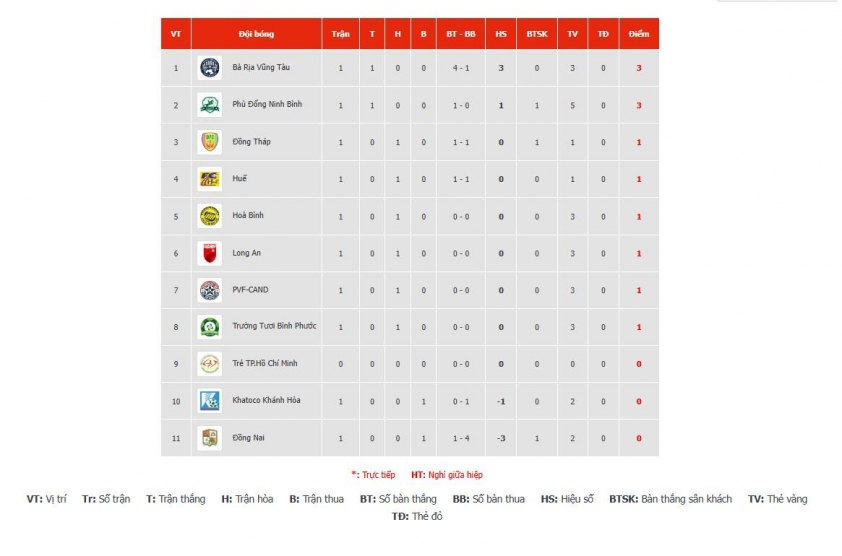This screenshot has width=842, height=556.
Task: Click the PVF-CAND team logo
Action: pyautogui.click(x=209, y=290)
